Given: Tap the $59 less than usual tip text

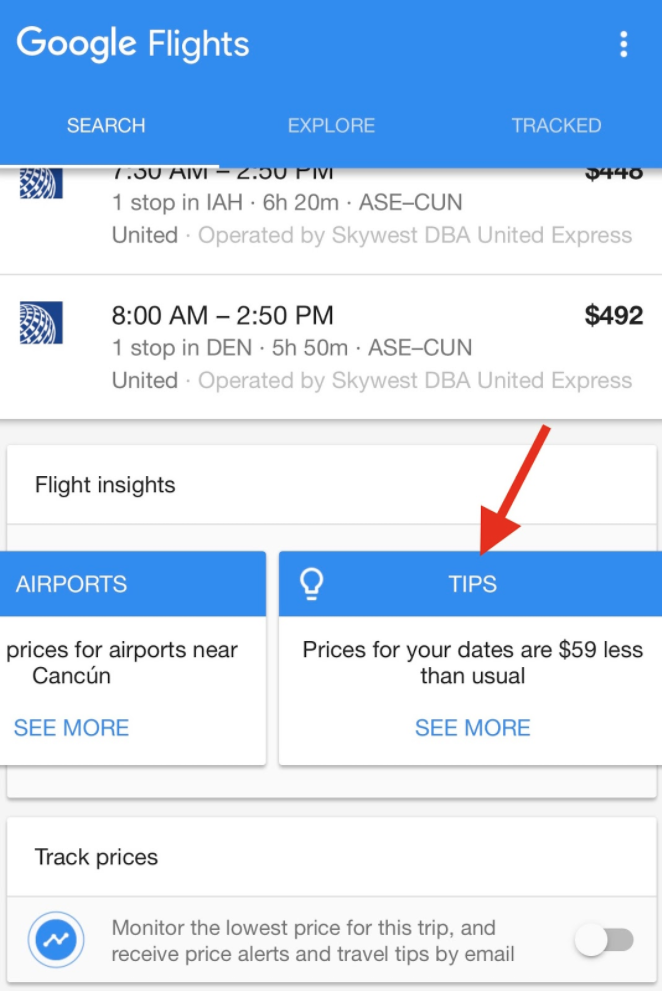Looking at the screenshot, I should (x=472, y=662).
